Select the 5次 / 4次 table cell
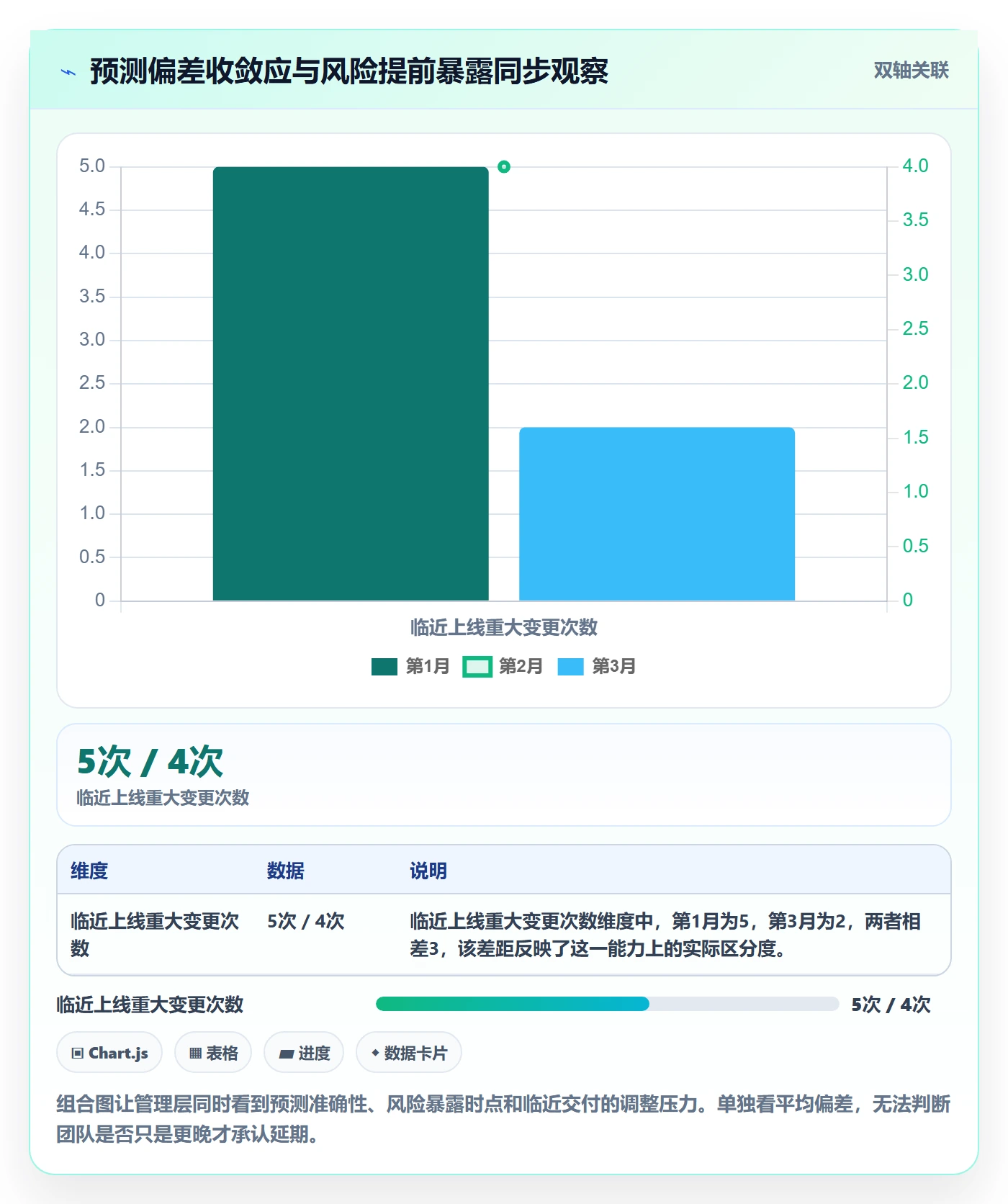Image resolution: width=1008 pixels, height=1204 pixels. (x=306, y=922)
